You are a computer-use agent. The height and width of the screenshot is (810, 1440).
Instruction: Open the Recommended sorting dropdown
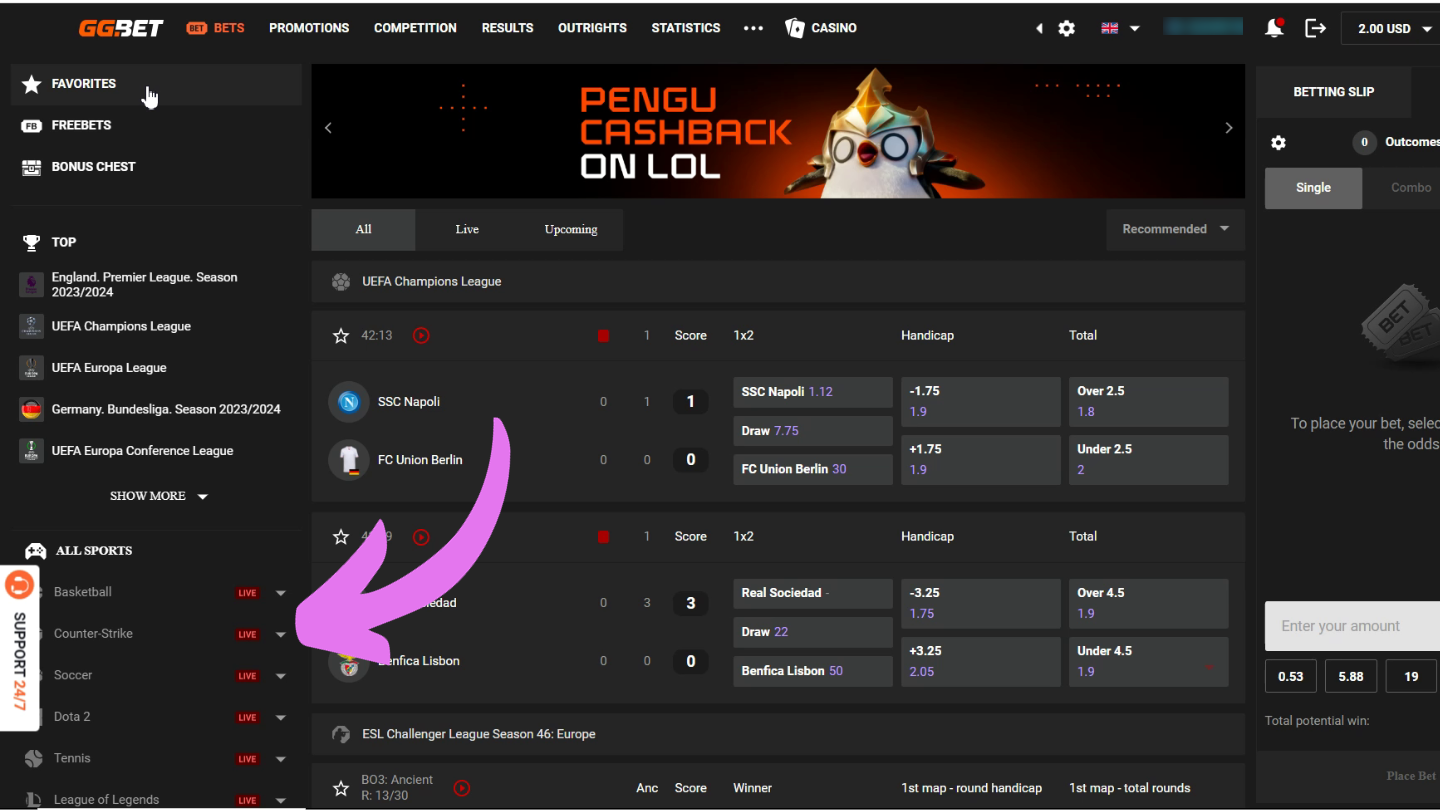1176,229
